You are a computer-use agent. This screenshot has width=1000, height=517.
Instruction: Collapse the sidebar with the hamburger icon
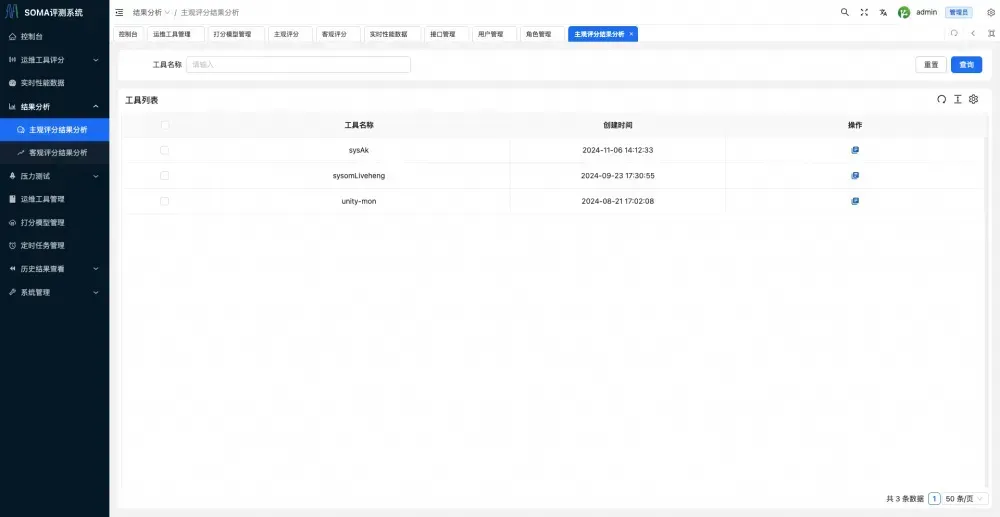[119, 12]
